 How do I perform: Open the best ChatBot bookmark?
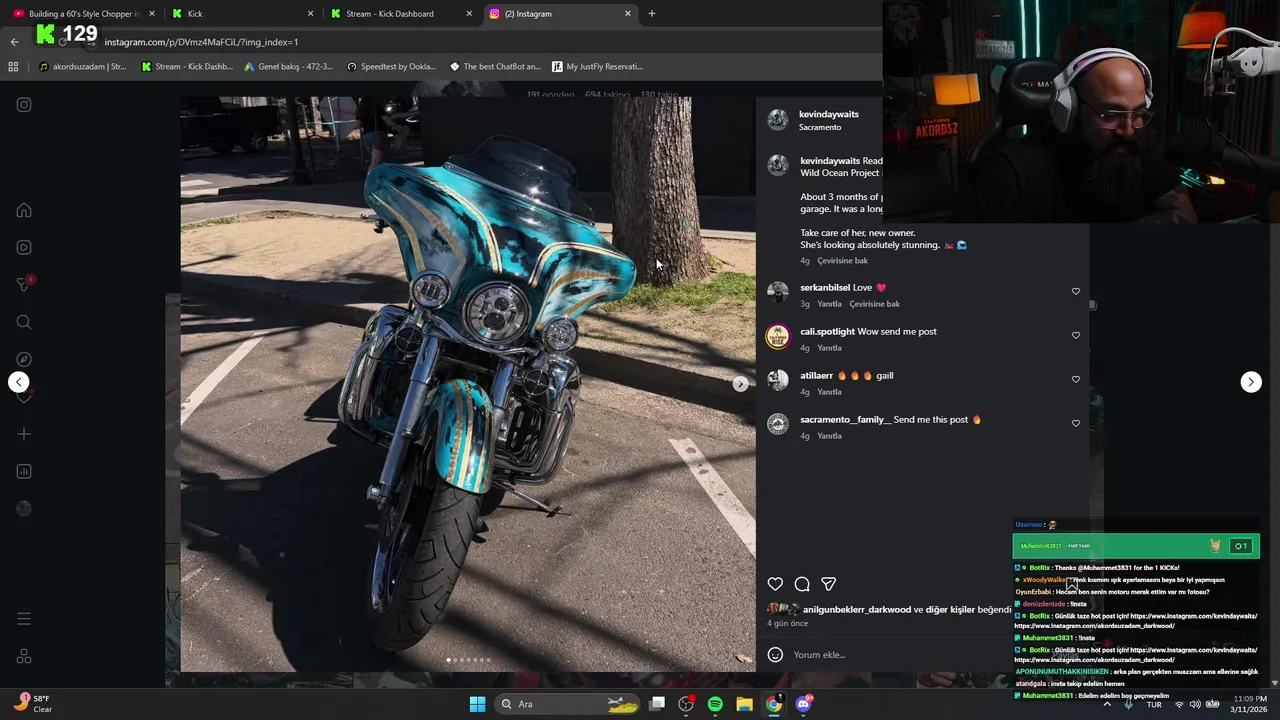click(x=495, y=67)
